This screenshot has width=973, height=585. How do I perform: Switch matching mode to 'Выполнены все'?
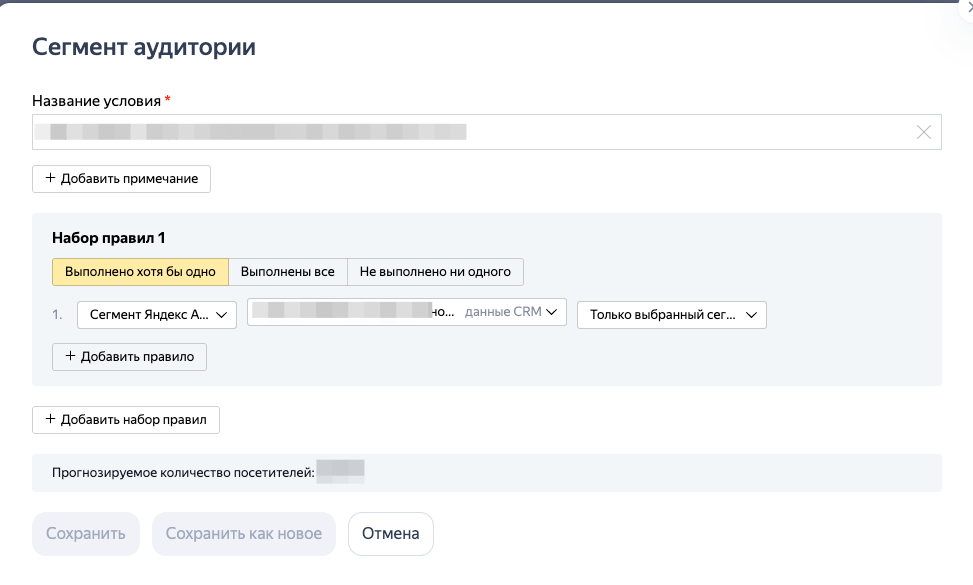coord(290,271)
